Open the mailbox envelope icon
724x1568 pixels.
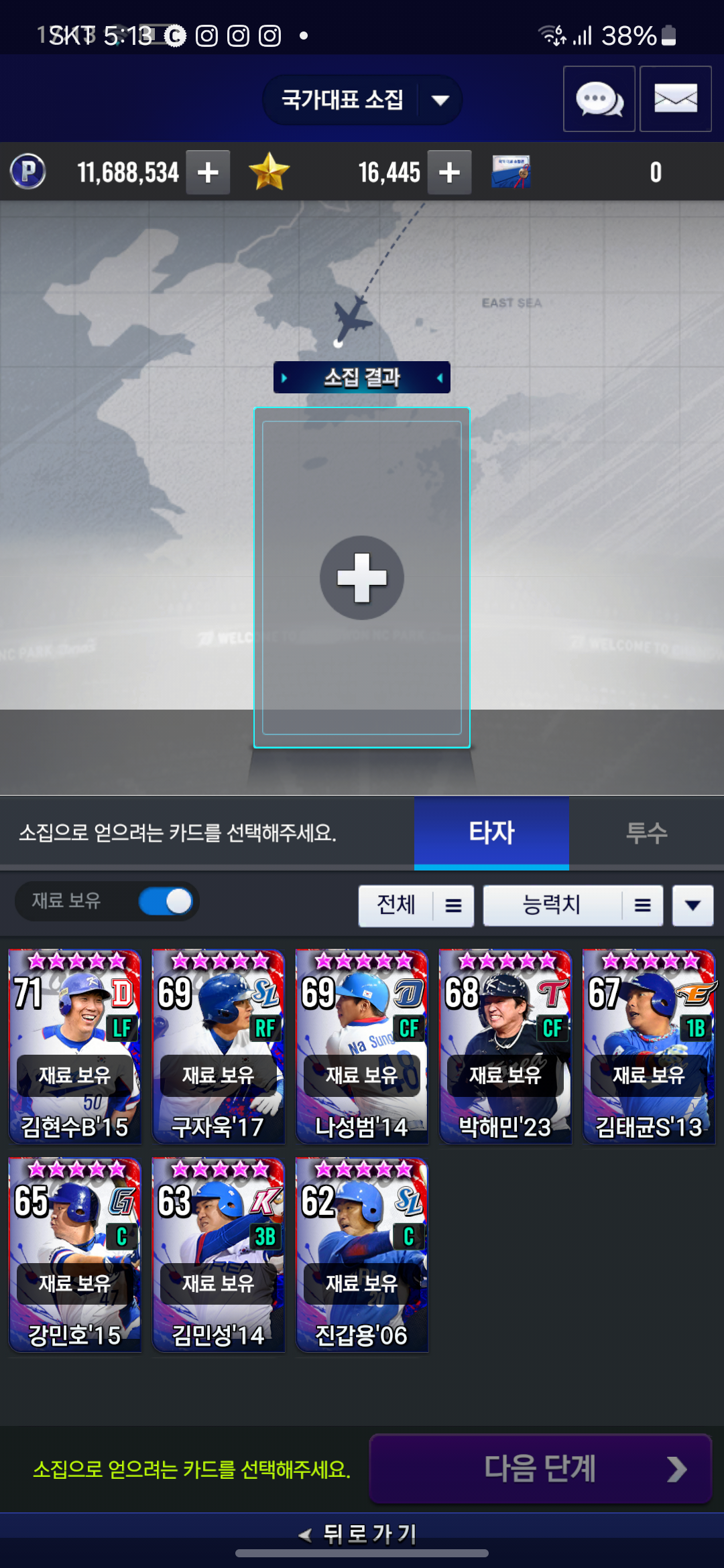click(x=676, y=99)
